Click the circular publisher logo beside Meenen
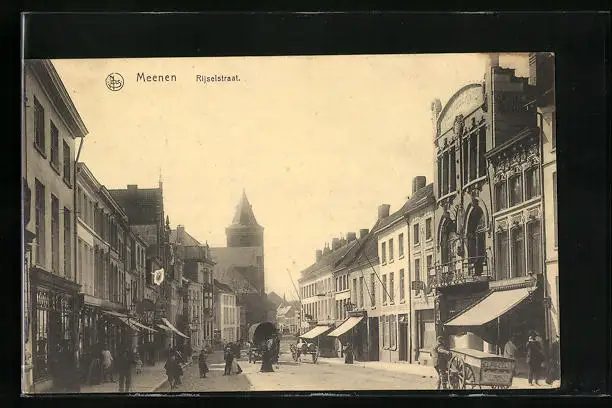The width and height of the screenshot is (612, 408). coord(115,82)
